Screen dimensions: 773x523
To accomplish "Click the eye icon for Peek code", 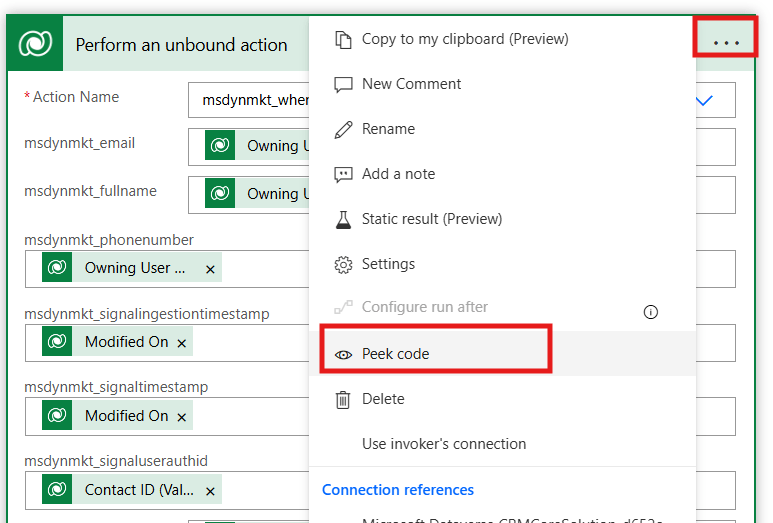I will click(343, 354).
